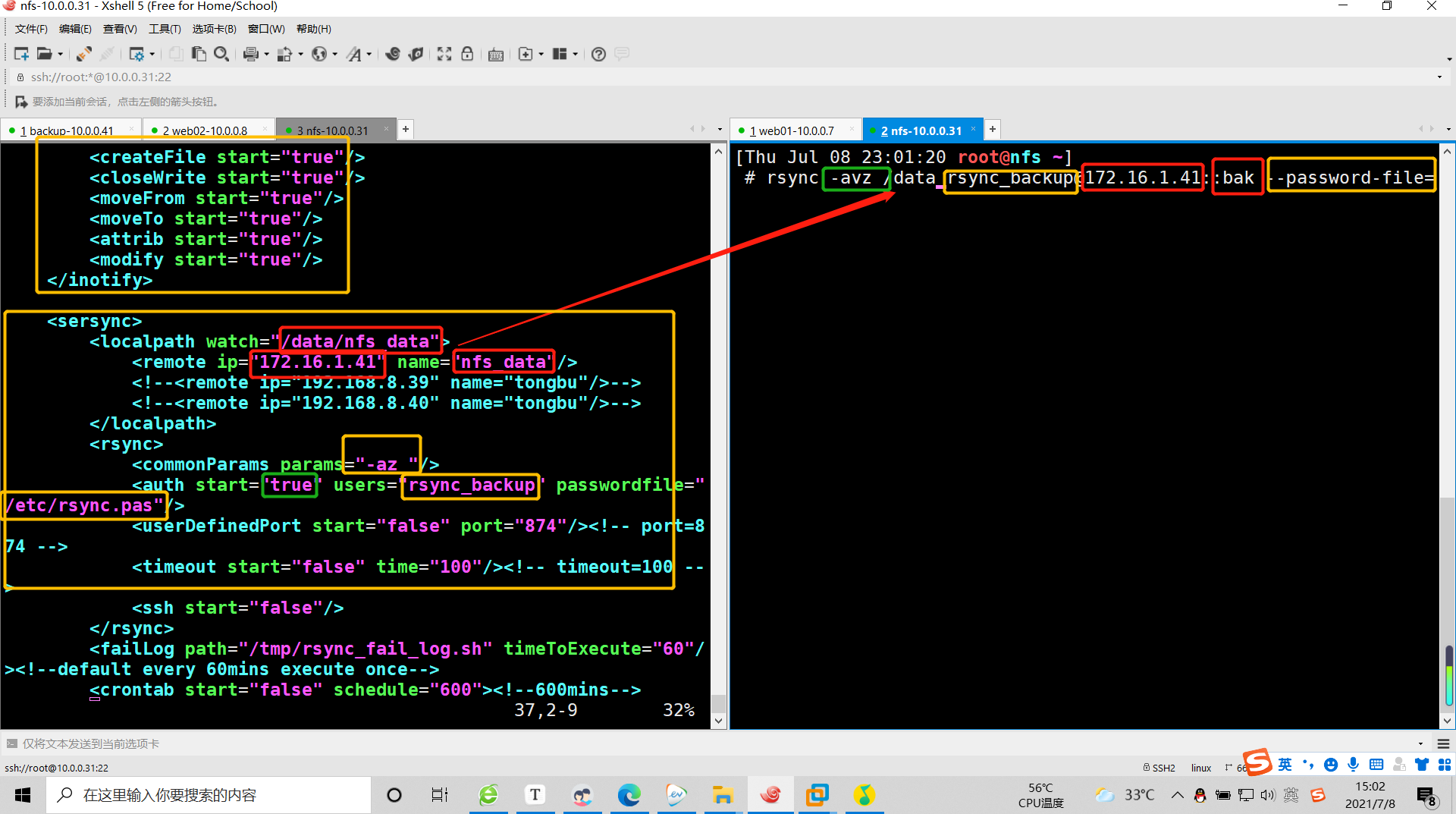
Task: Click the ssh://root:*@10.0.0.31:22 address bar
Action: [720, 77]
